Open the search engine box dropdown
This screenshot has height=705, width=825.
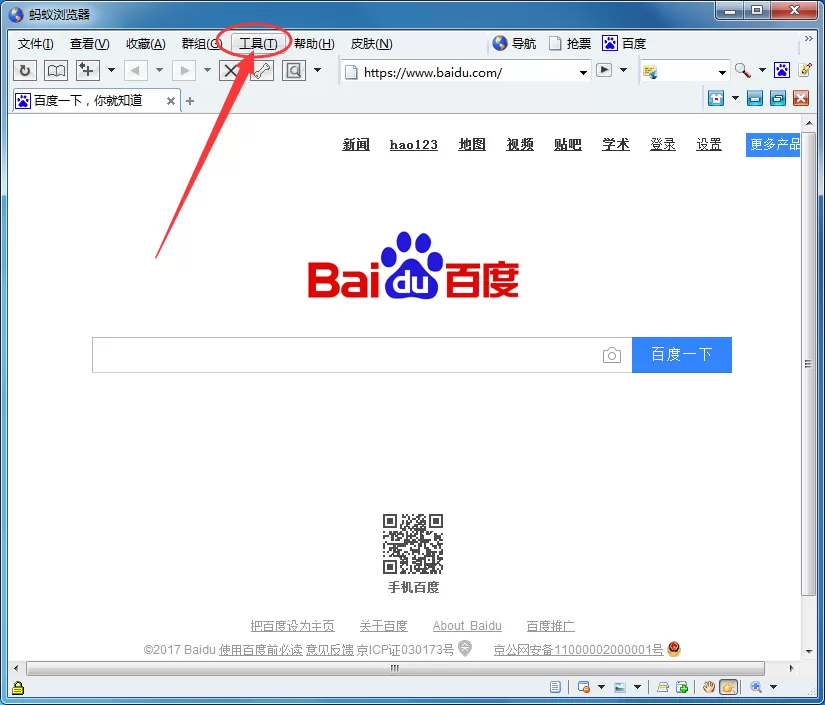[x=722, y=73]
